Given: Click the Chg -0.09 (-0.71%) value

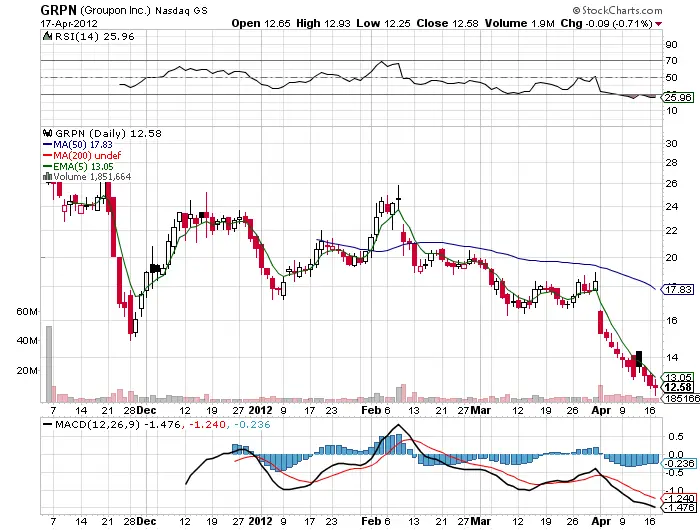Looking at the screenshot, I should click(x=607, y=24).
